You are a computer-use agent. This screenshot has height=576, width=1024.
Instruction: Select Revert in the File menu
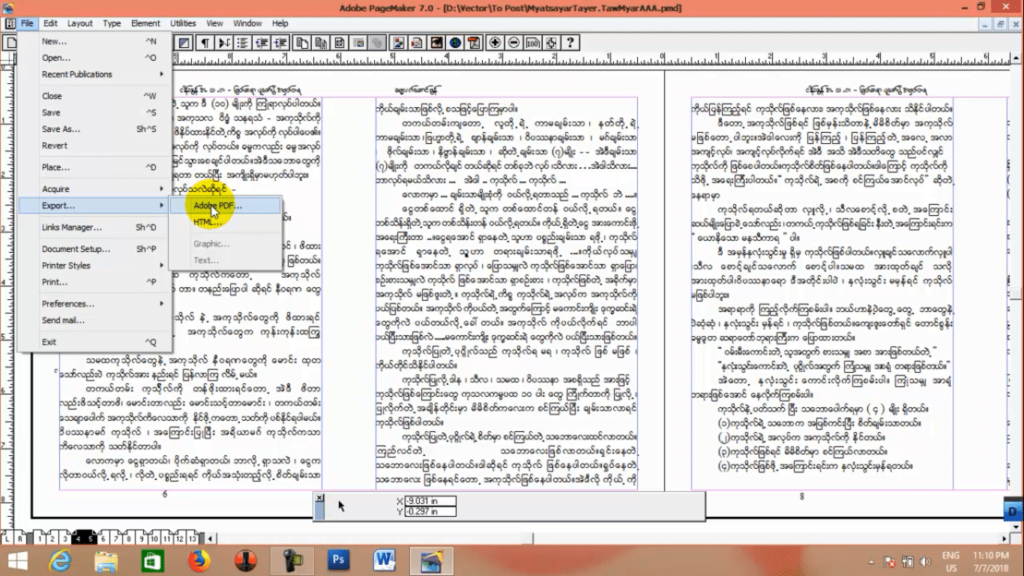(x=95, y=146)
